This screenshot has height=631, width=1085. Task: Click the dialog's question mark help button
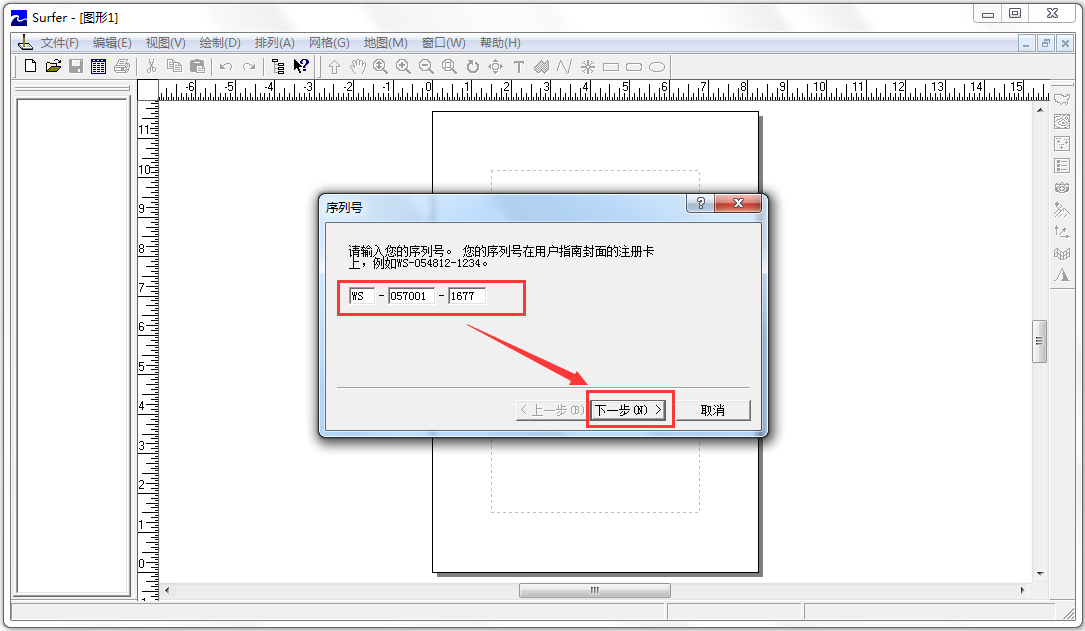pos(701,203)
